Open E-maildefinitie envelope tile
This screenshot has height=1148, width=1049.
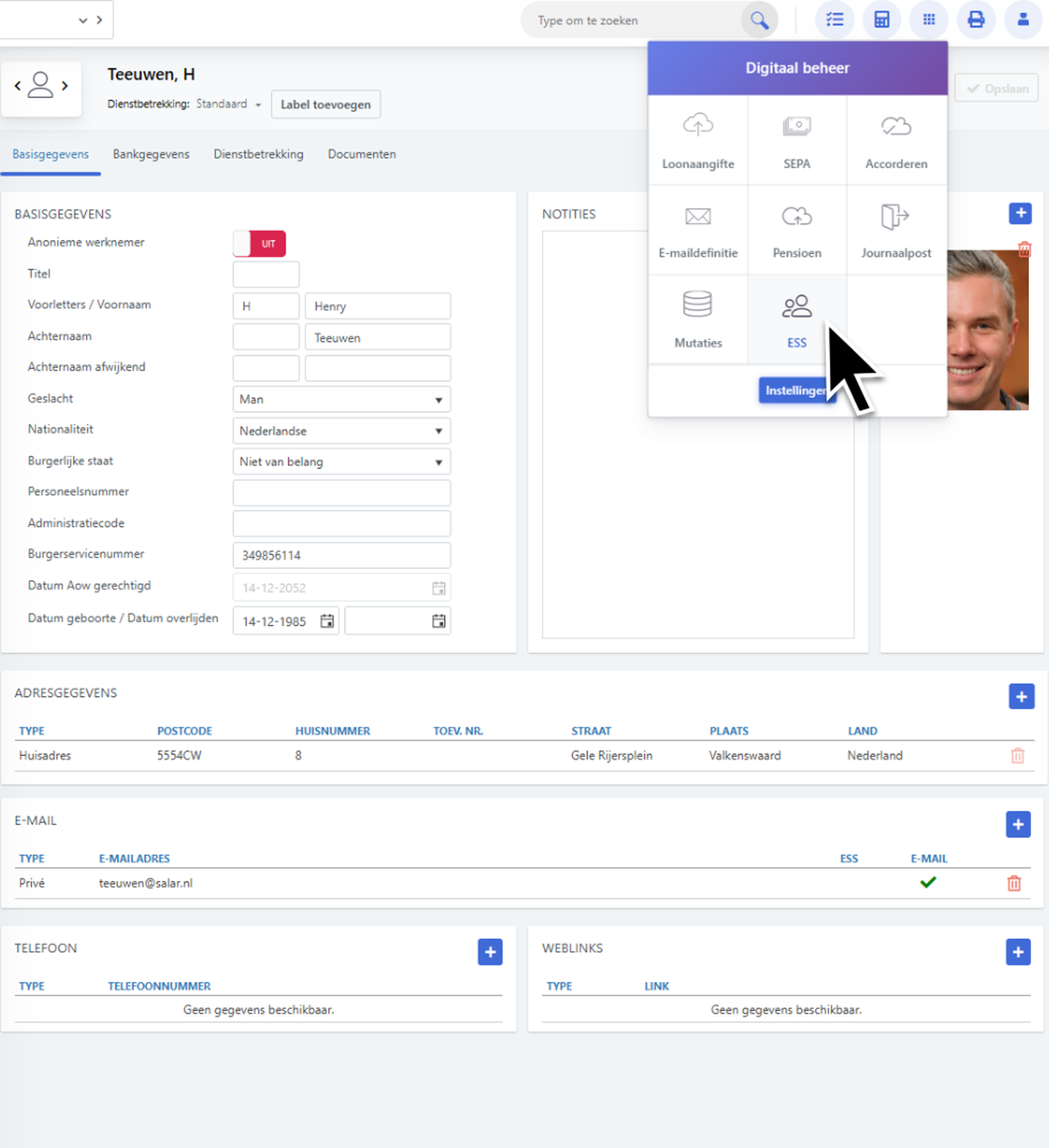pos(698,229)
